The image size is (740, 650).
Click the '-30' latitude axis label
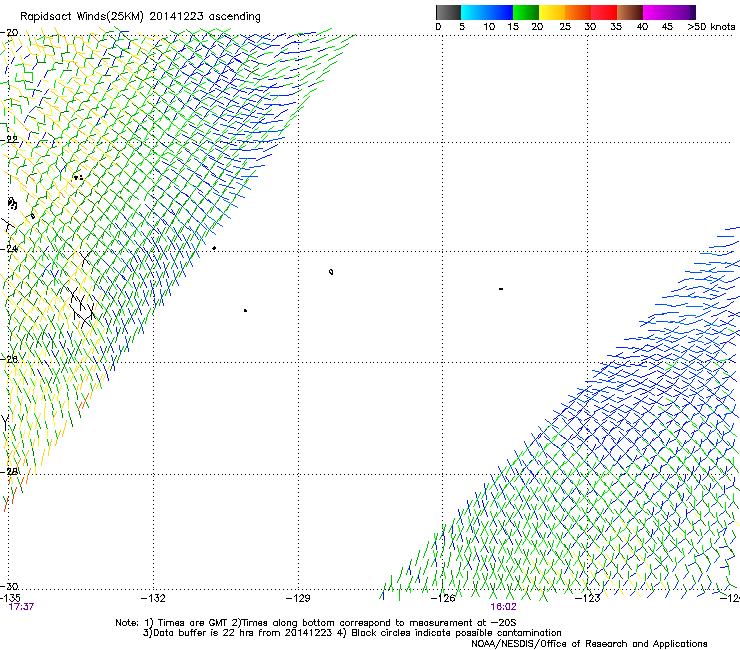[x=9, y=586]
